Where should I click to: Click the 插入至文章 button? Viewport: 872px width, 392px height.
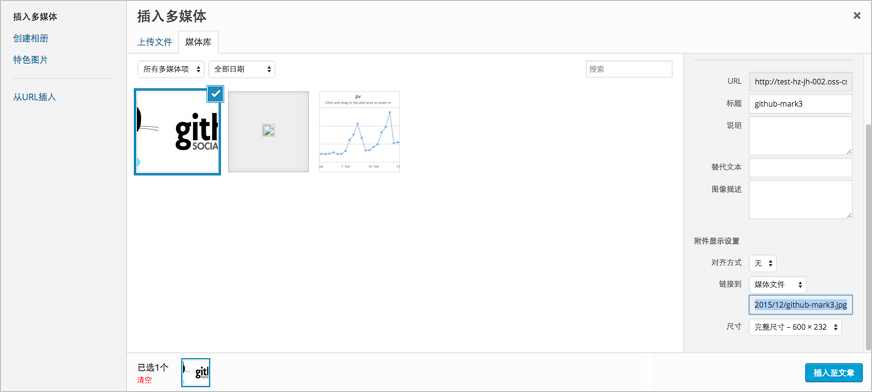tap(834, 373)
